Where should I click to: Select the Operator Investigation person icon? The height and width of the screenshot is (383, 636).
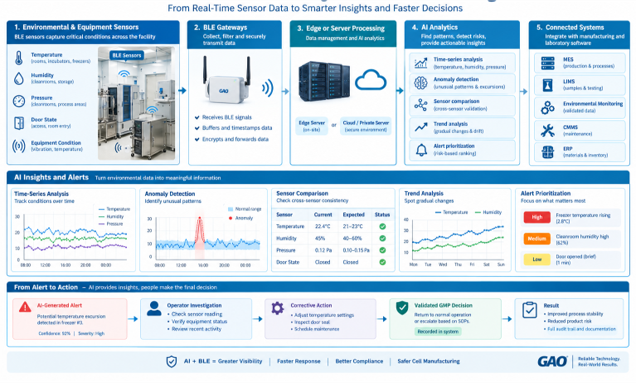(x=154, y=309)
